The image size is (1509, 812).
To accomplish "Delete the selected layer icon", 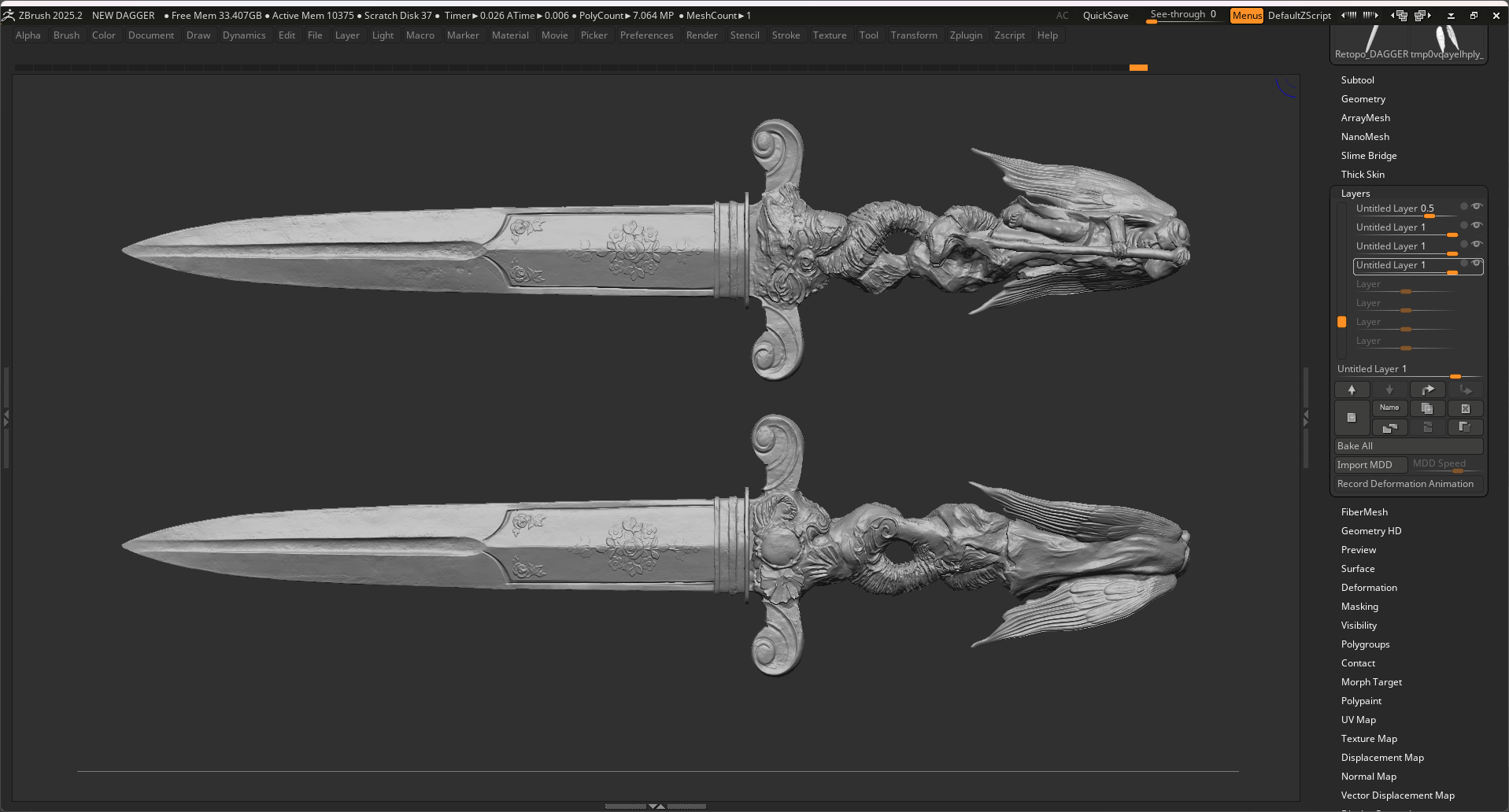I will pos(1465,408).
